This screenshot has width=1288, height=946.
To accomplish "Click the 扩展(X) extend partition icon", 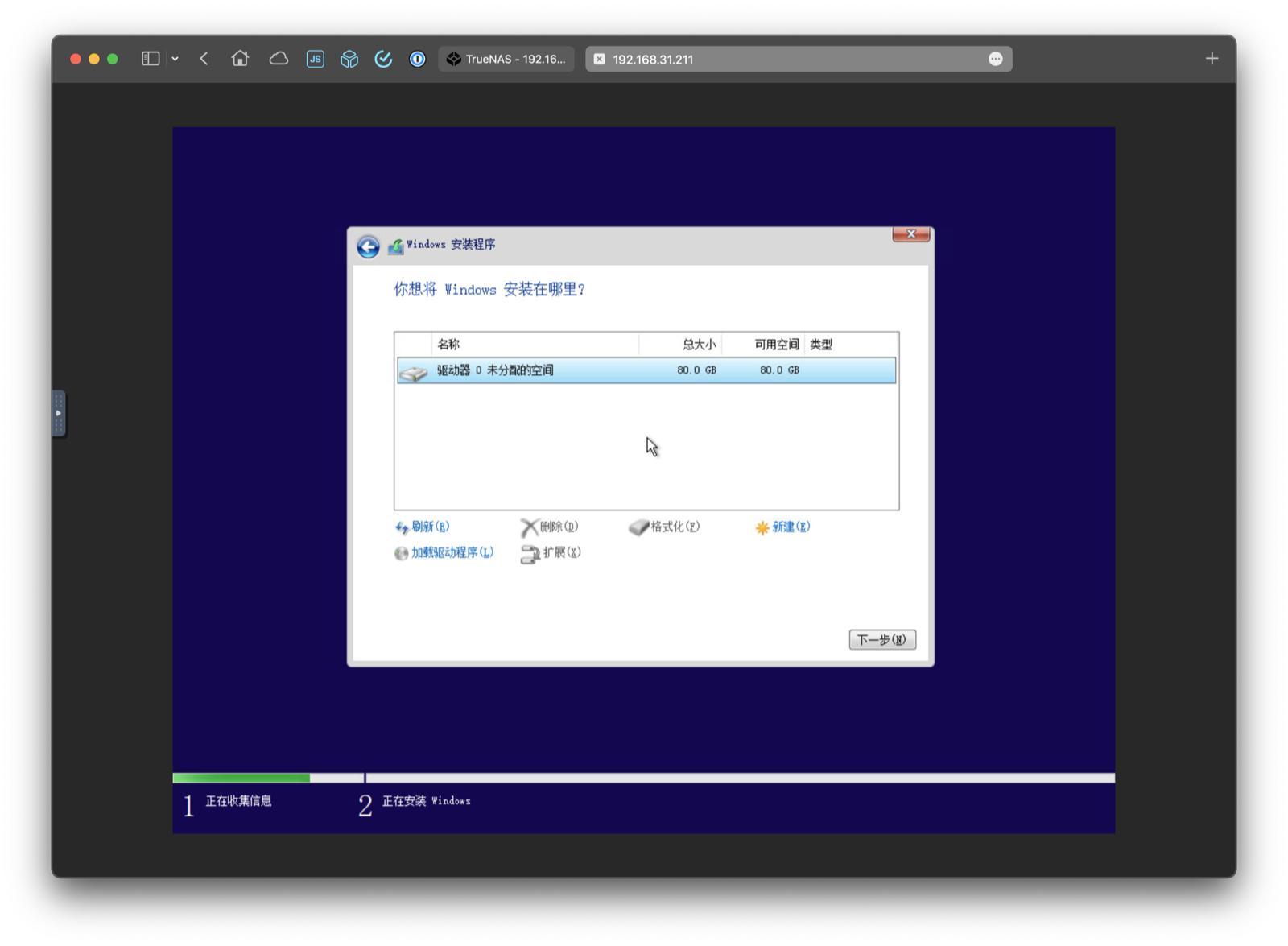I will 530,554.
